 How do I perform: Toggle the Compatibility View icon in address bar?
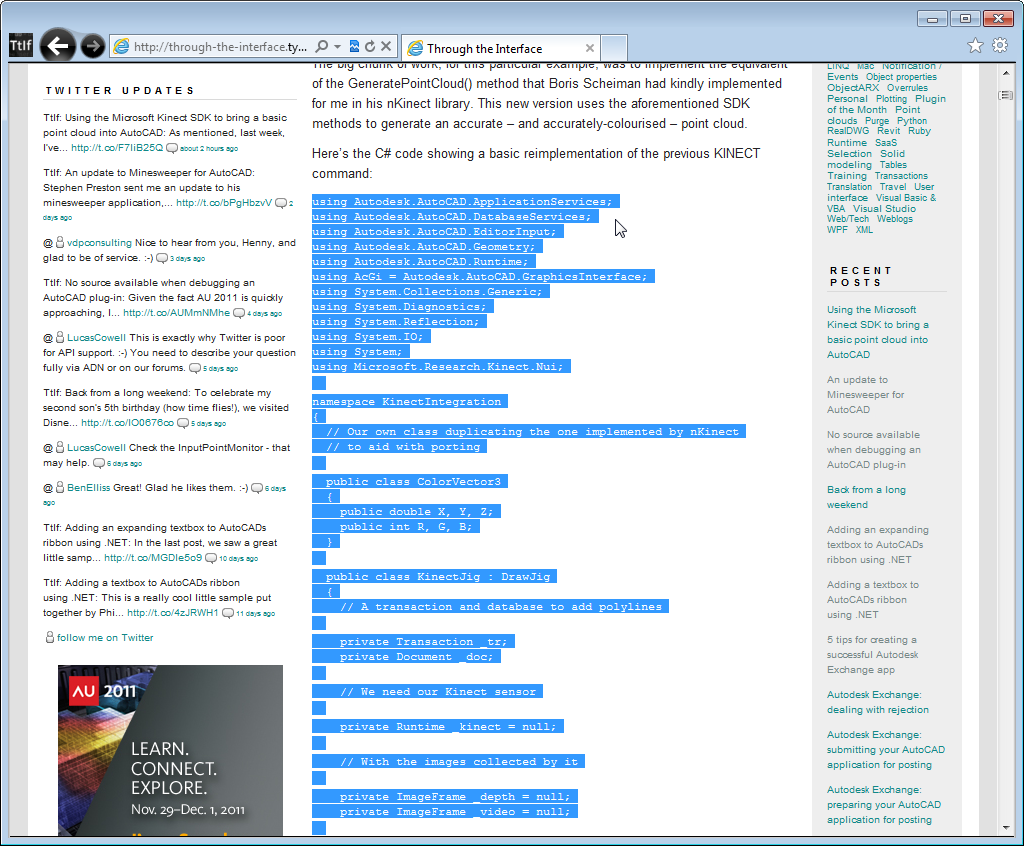coord(354,47)
